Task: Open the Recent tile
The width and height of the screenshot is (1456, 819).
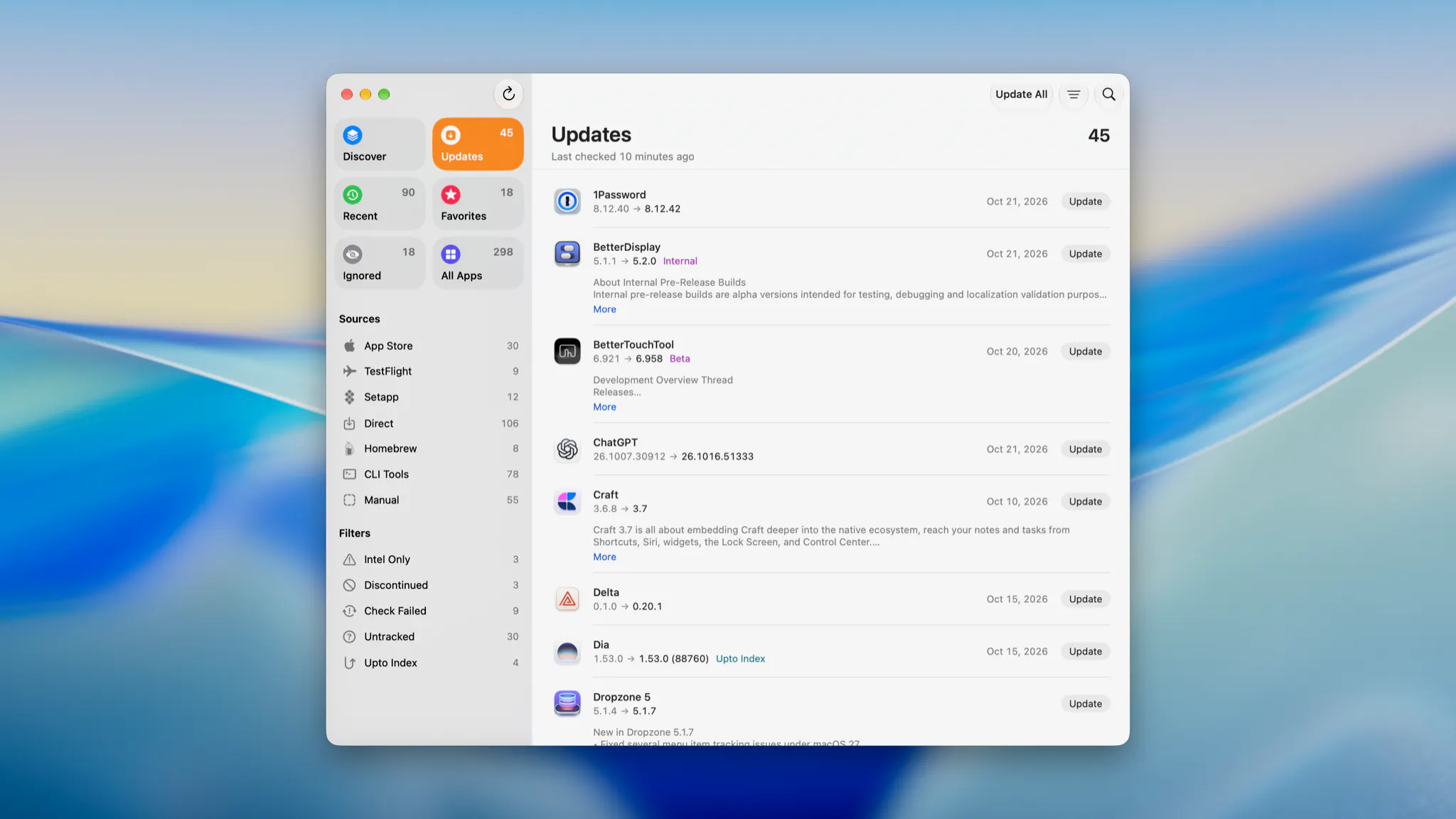Action: [380, 204]
